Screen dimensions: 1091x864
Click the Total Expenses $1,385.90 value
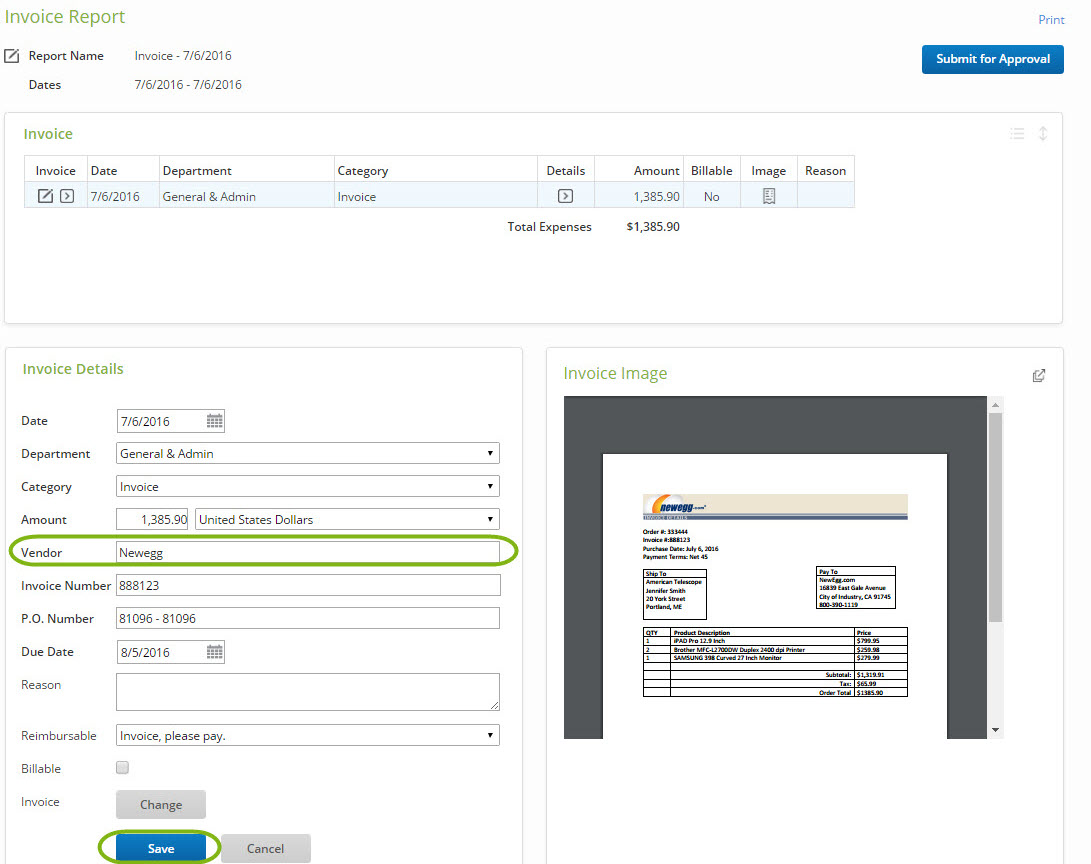653,227
